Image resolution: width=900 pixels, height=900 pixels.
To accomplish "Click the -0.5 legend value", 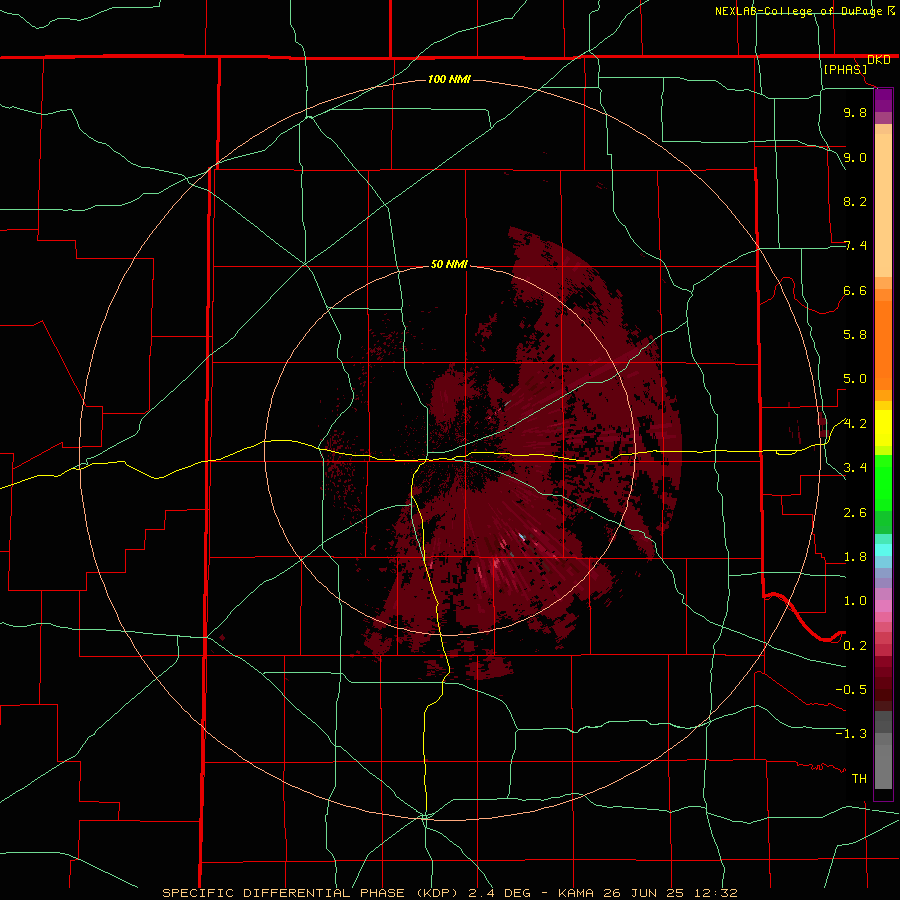I will click(851, 690).
